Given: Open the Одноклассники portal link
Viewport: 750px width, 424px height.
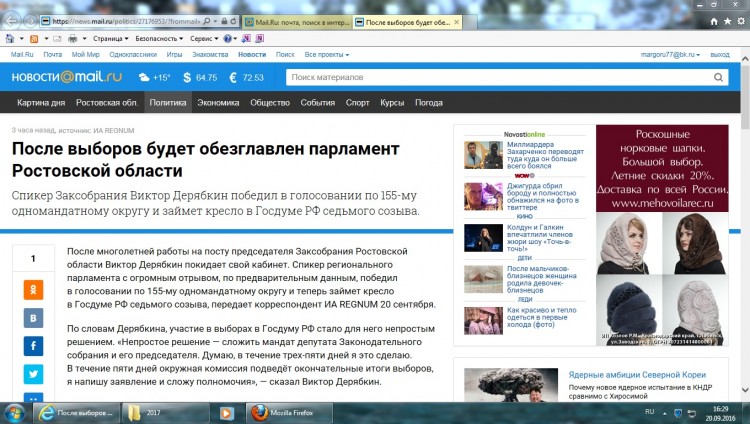Looking at the screenshot, I should pyautogui.click(x=133, y=55).
